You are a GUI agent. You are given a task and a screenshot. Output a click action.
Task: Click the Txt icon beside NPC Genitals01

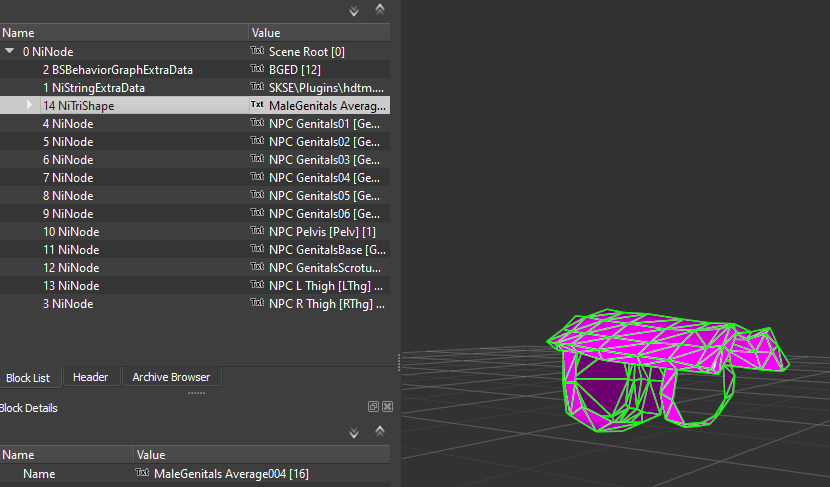257,123
